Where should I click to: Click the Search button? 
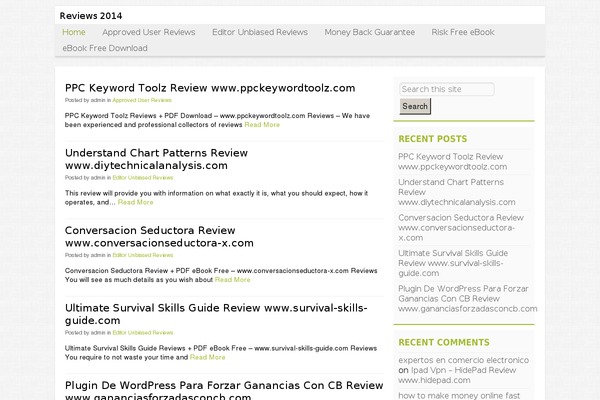[x=415, y=106]
